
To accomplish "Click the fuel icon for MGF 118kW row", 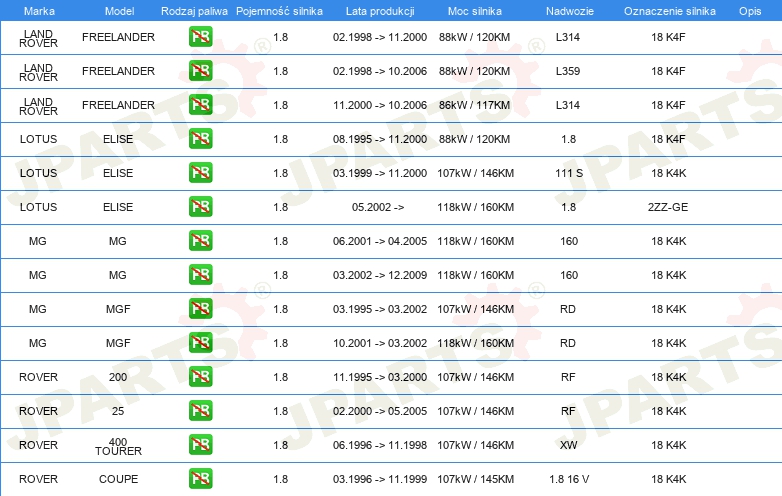I will pyautogui.click(x=200, y=343).
